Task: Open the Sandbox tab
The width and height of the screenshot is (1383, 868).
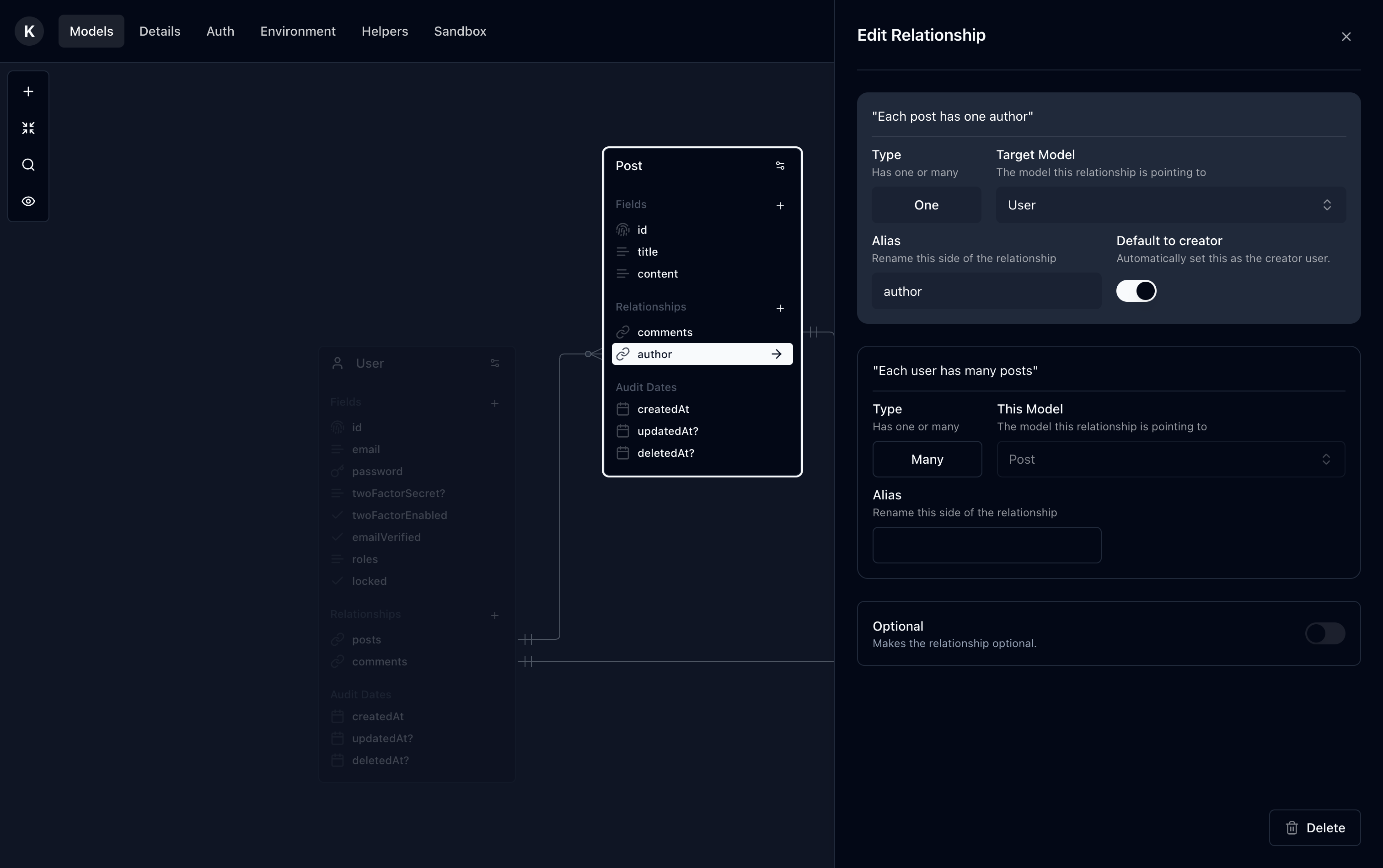Action: tap(460, 31)
